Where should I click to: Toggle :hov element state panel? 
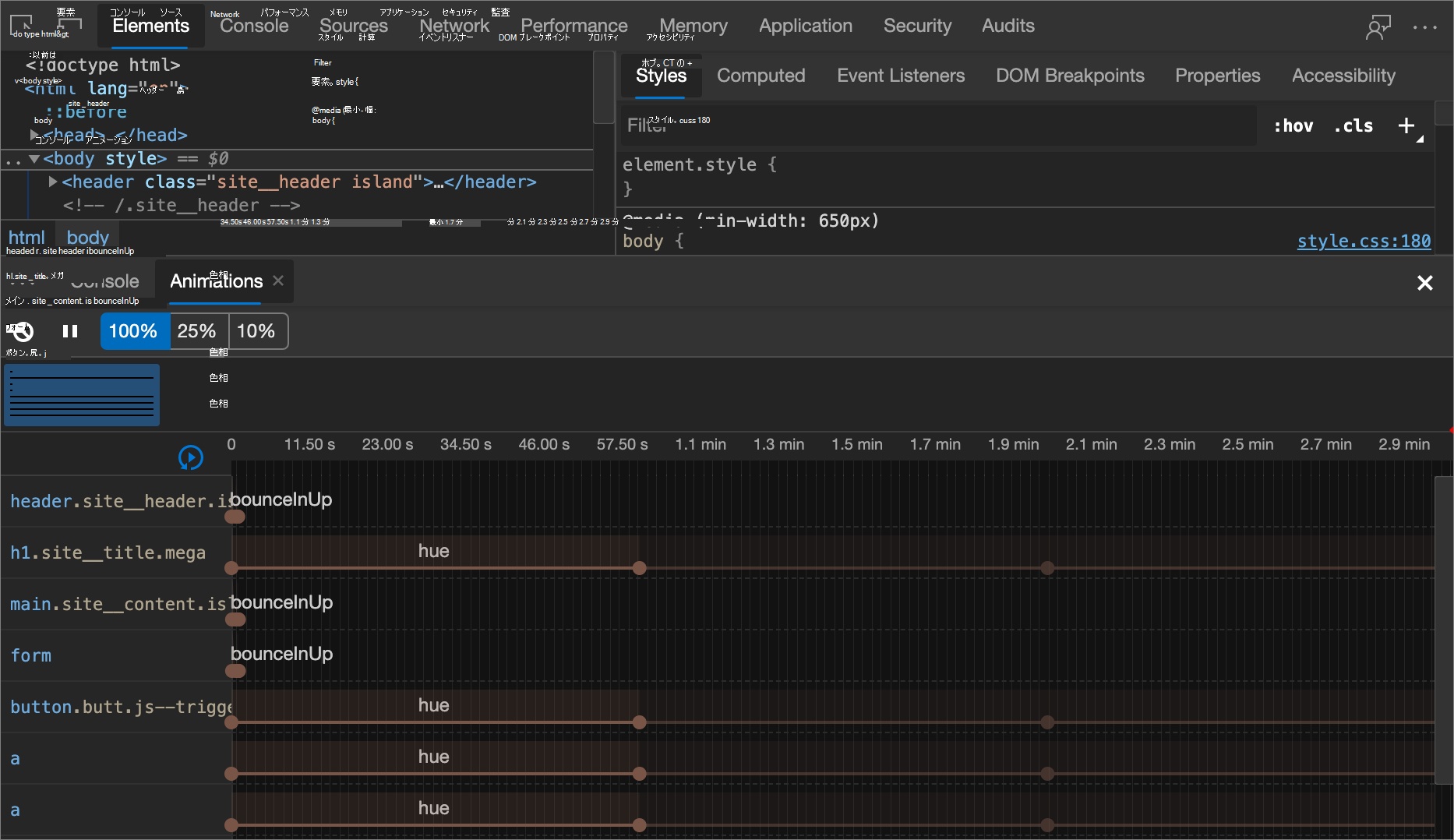1293,125
